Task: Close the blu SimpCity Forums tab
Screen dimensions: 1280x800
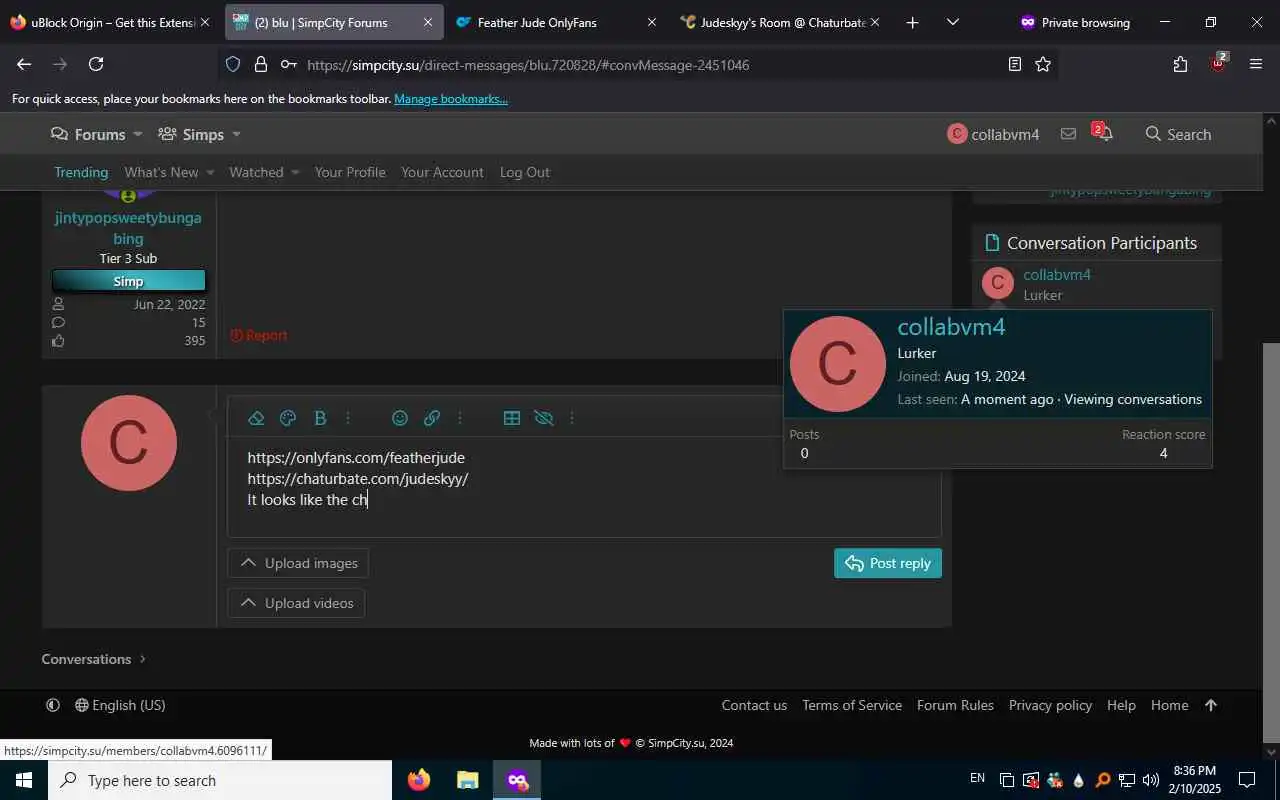Action: 427,22
